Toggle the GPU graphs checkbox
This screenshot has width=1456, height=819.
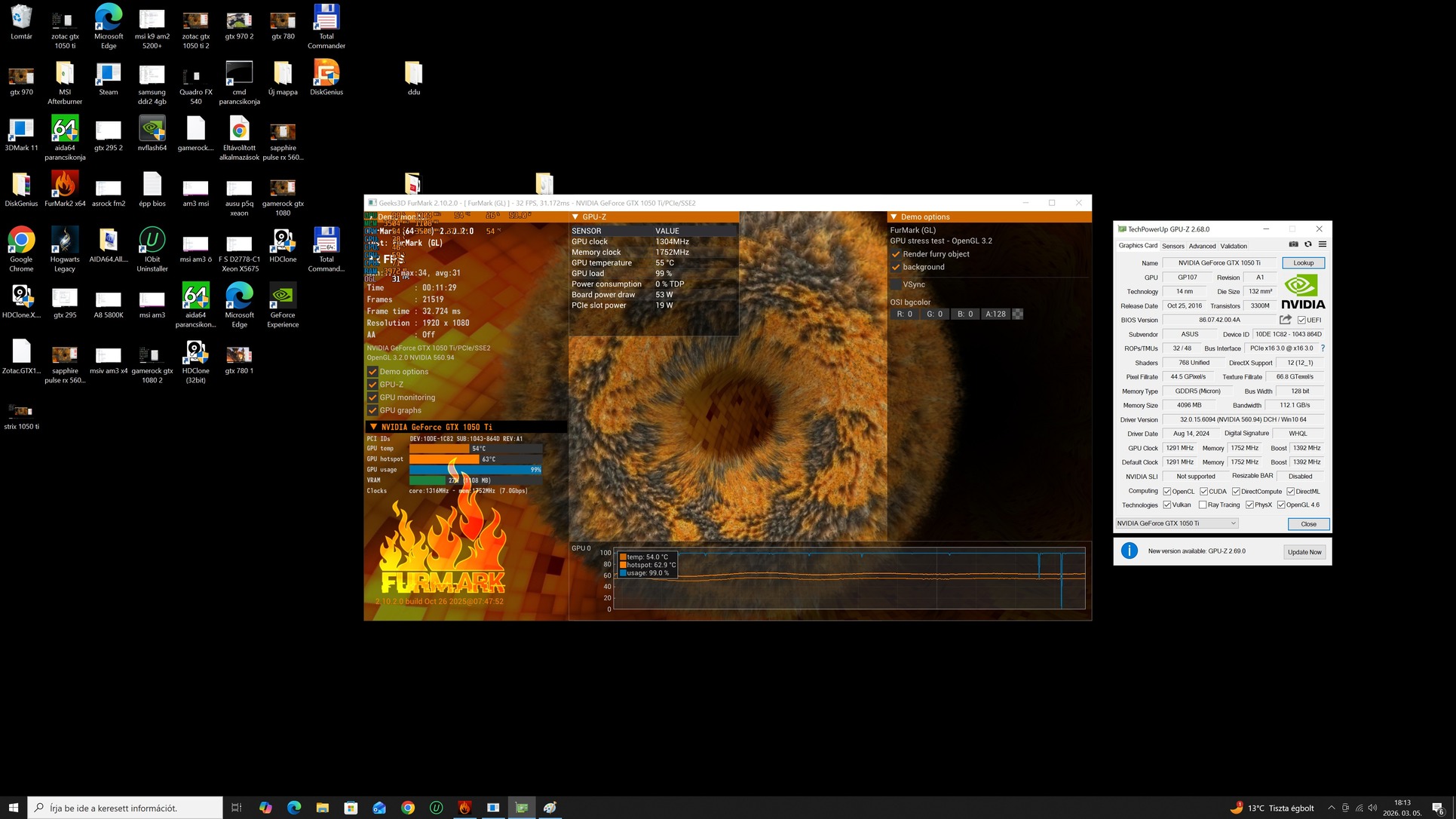point(372,410)
